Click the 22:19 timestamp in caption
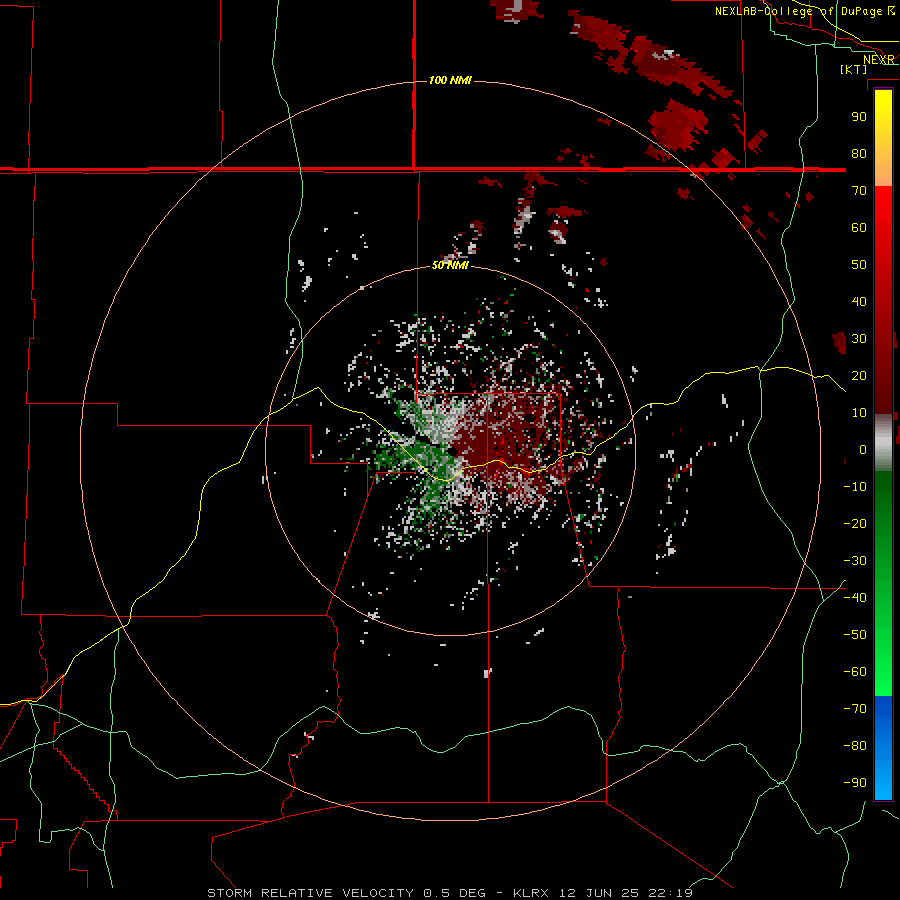The image size is (900, 900). (670, 893)
